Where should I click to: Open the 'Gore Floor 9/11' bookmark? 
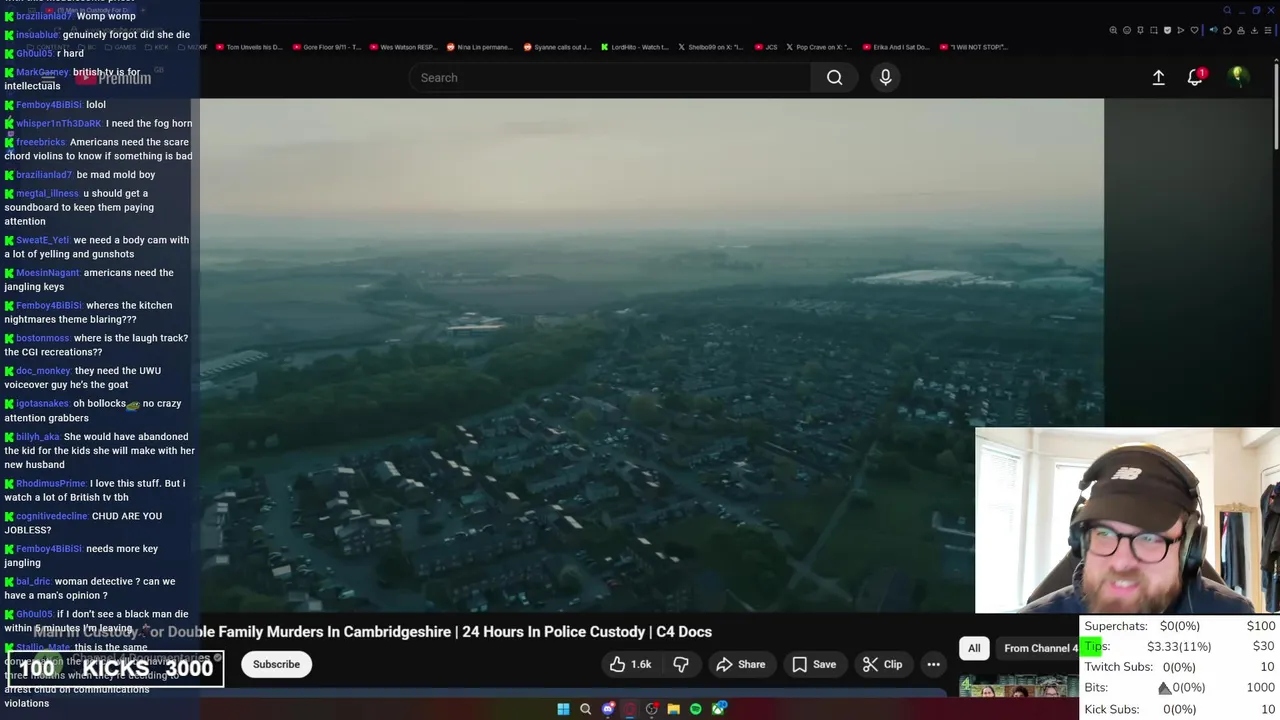click(326, 47)
